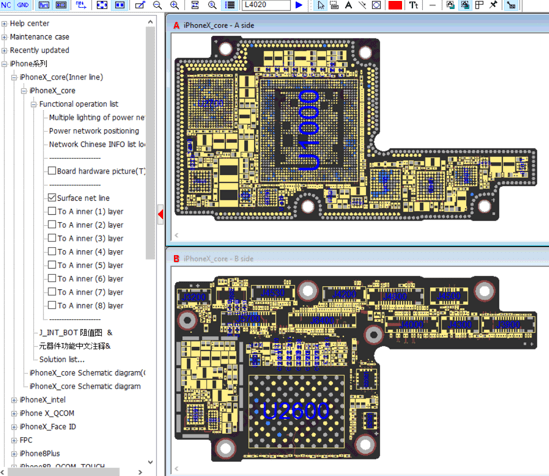Screen dimensions: 549x476
Task: Collapse the Functional operation list node
Action: [34, 104]
